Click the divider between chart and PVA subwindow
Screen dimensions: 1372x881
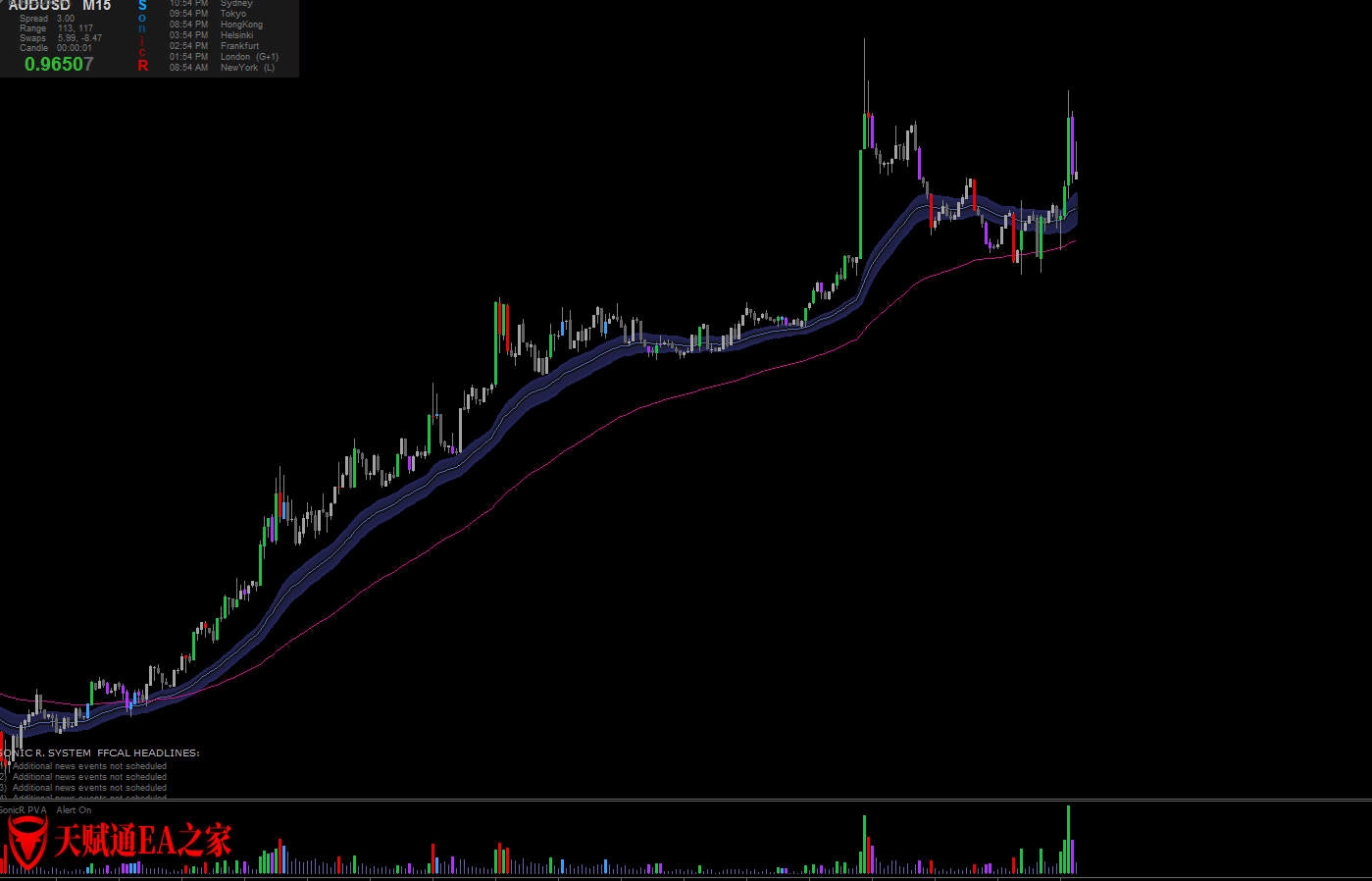point(686,801)
